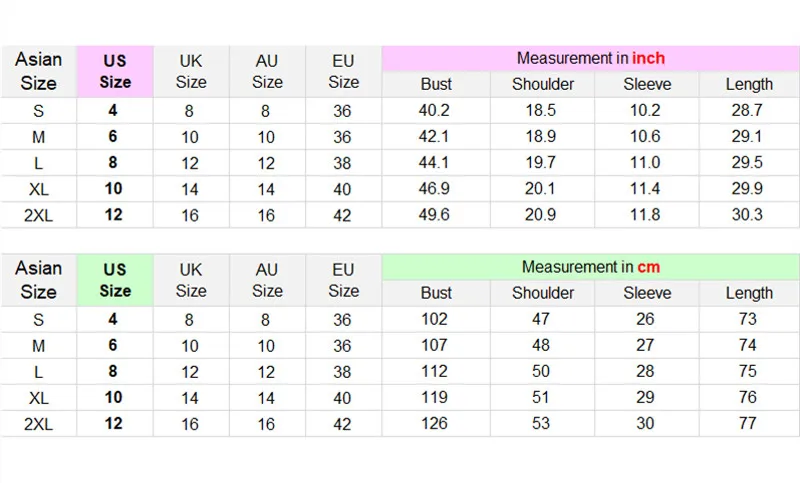Click the 11.4 sleeve value
This screenshot has width=800, height=483.
click(x=646, y=189)
